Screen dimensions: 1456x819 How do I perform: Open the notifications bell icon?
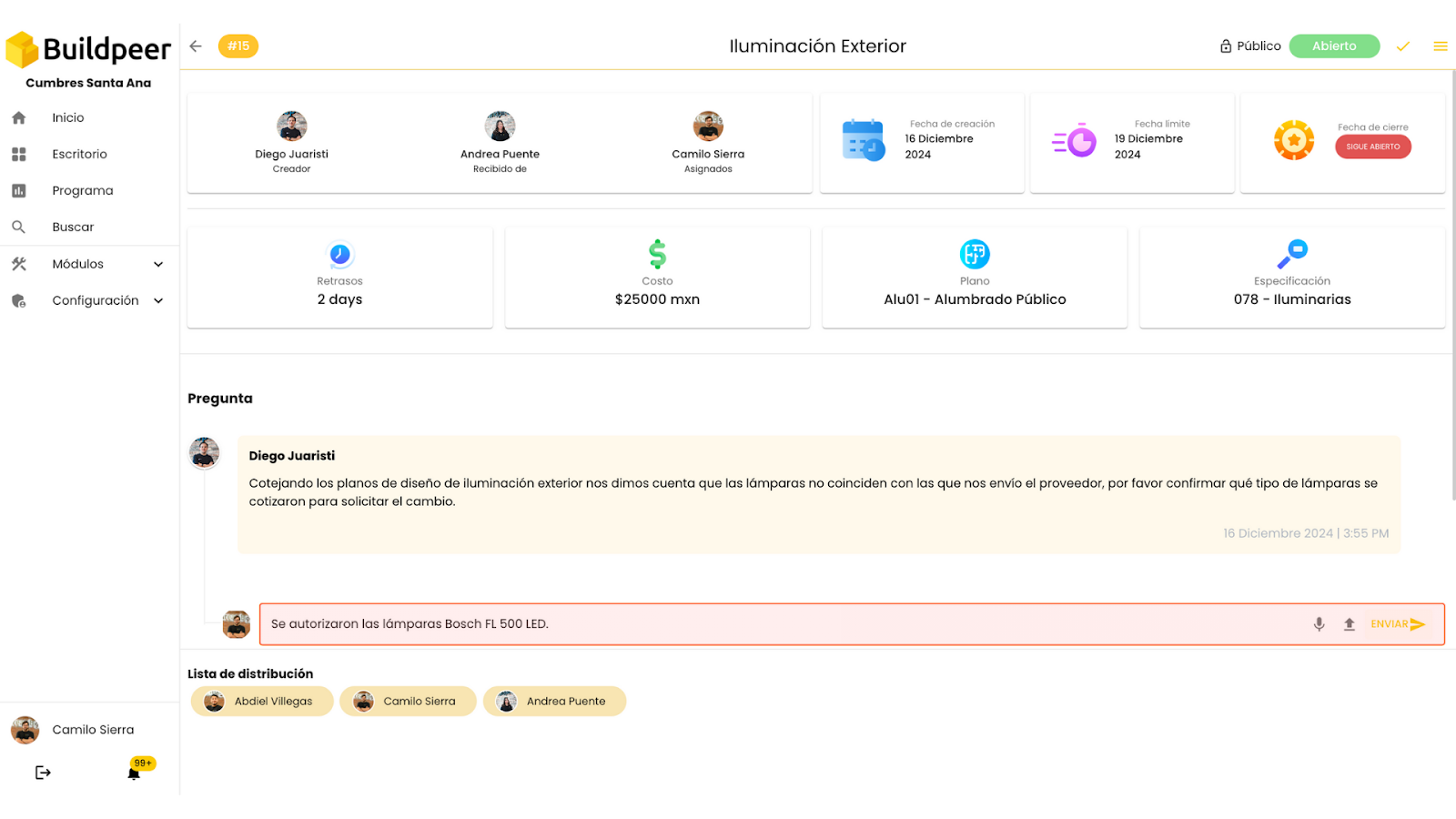[x=134, y=773]
